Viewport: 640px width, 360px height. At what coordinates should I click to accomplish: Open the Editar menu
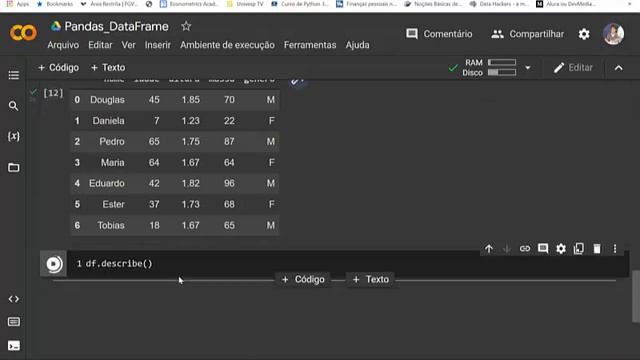[x=100, y=45]
